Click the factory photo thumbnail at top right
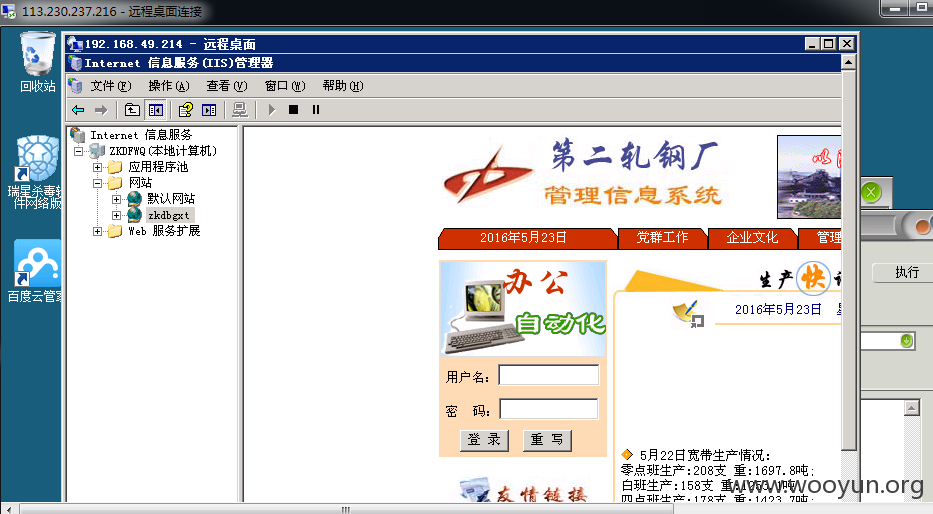The height and width of the screenshot is (514, 933). click(x=809, y=177)
